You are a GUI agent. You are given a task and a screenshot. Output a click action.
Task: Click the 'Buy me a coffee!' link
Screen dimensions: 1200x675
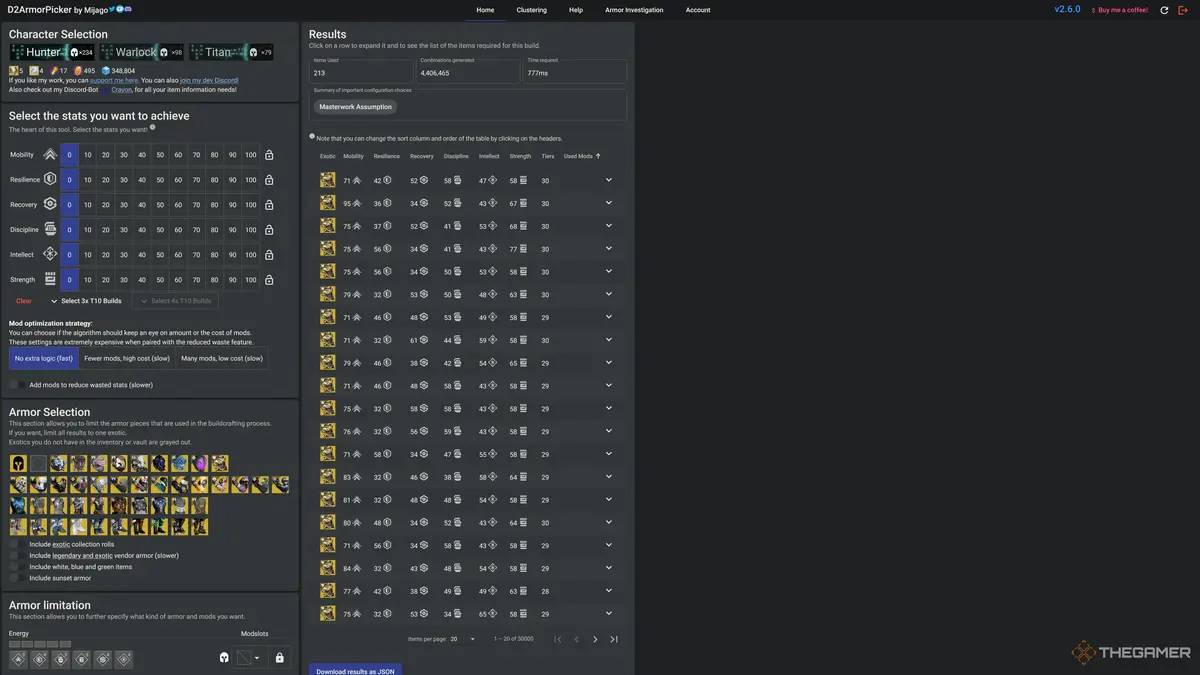click(x=1120, y=10)
